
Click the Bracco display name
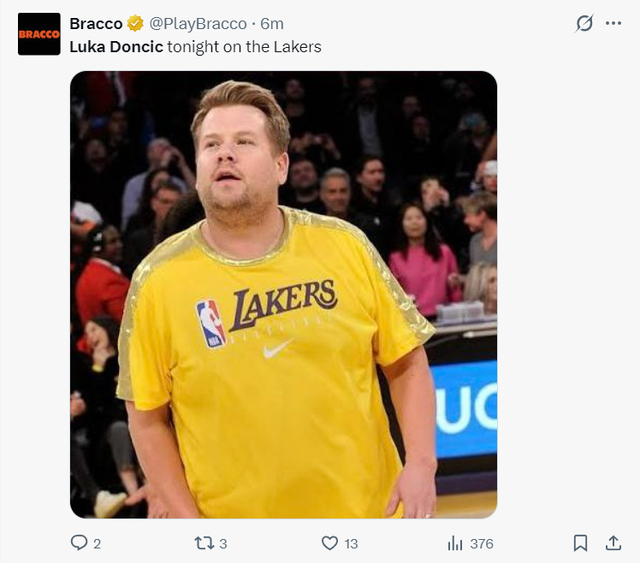coord(96,23)
